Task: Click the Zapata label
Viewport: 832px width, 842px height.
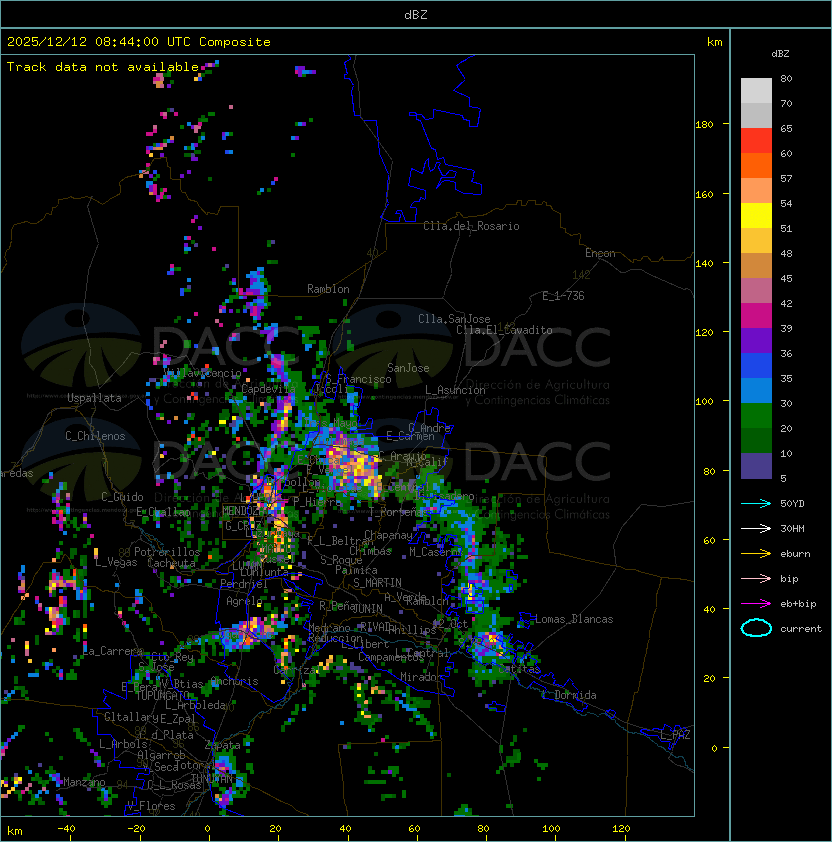Action: 222,745
